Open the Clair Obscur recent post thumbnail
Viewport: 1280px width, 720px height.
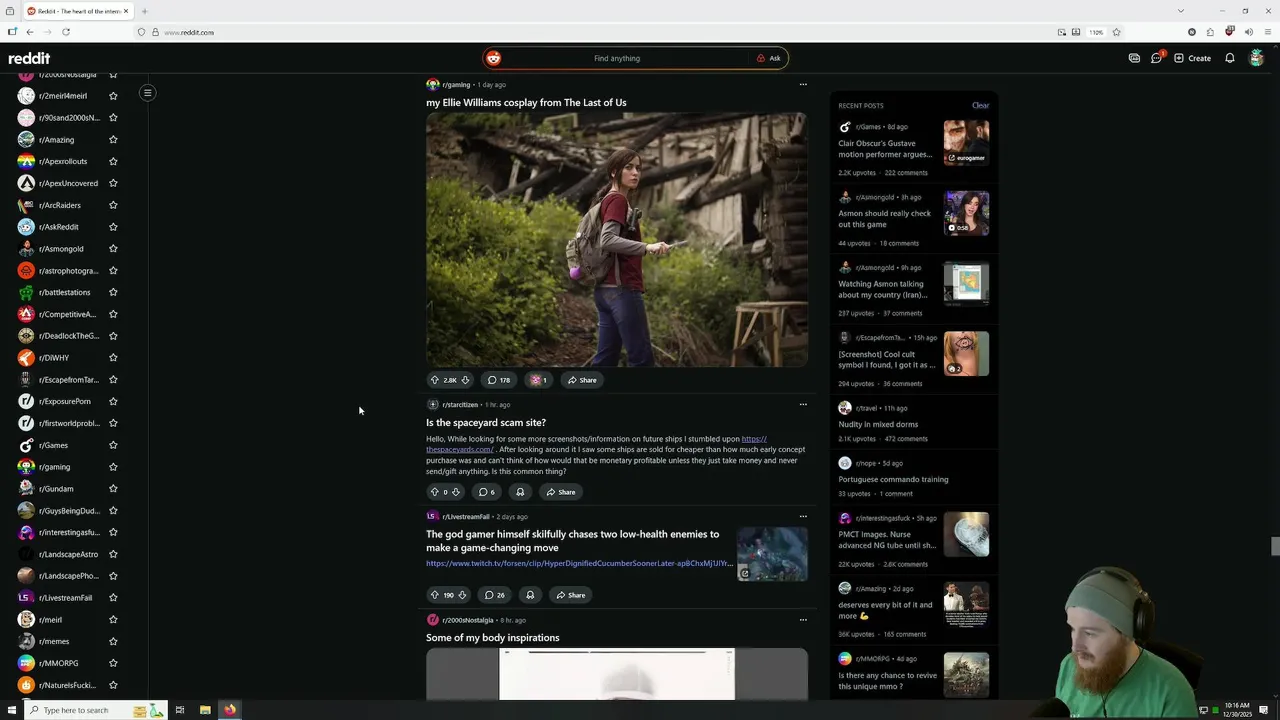(966, 143)
